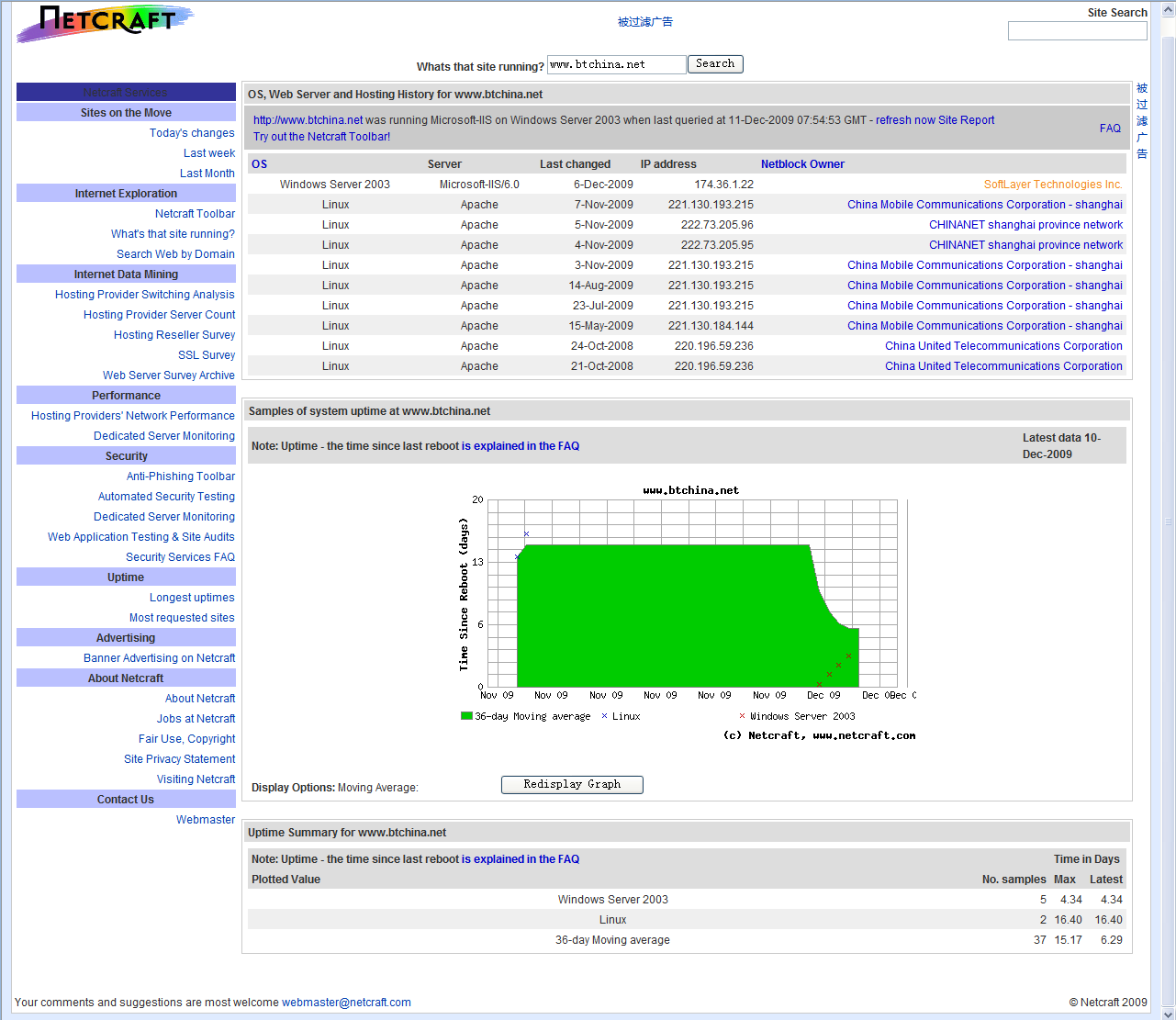Click the top filtered-ad Chinese link

pyautogui.click(x=645, y=22)
